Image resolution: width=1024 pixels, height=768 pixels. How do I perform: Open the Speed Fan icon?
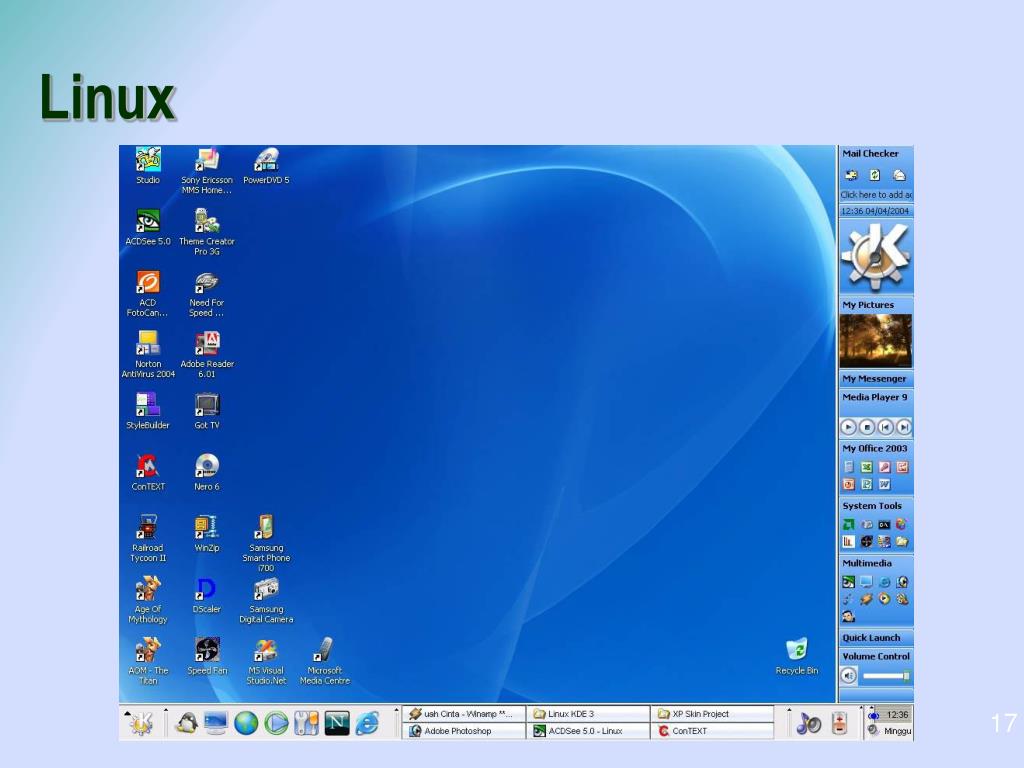[207, 656]
